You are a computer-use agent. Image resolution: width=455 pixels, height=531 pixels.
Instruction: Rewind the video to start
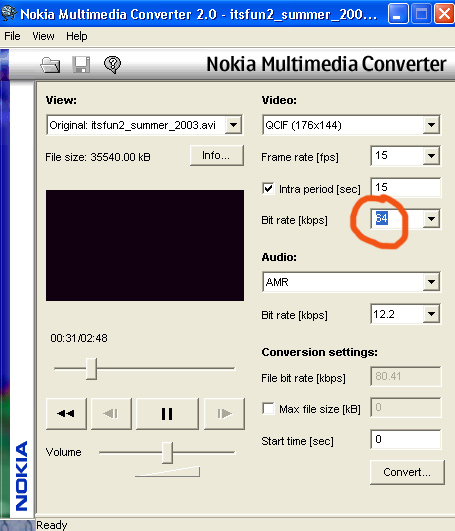click(66, 413)
